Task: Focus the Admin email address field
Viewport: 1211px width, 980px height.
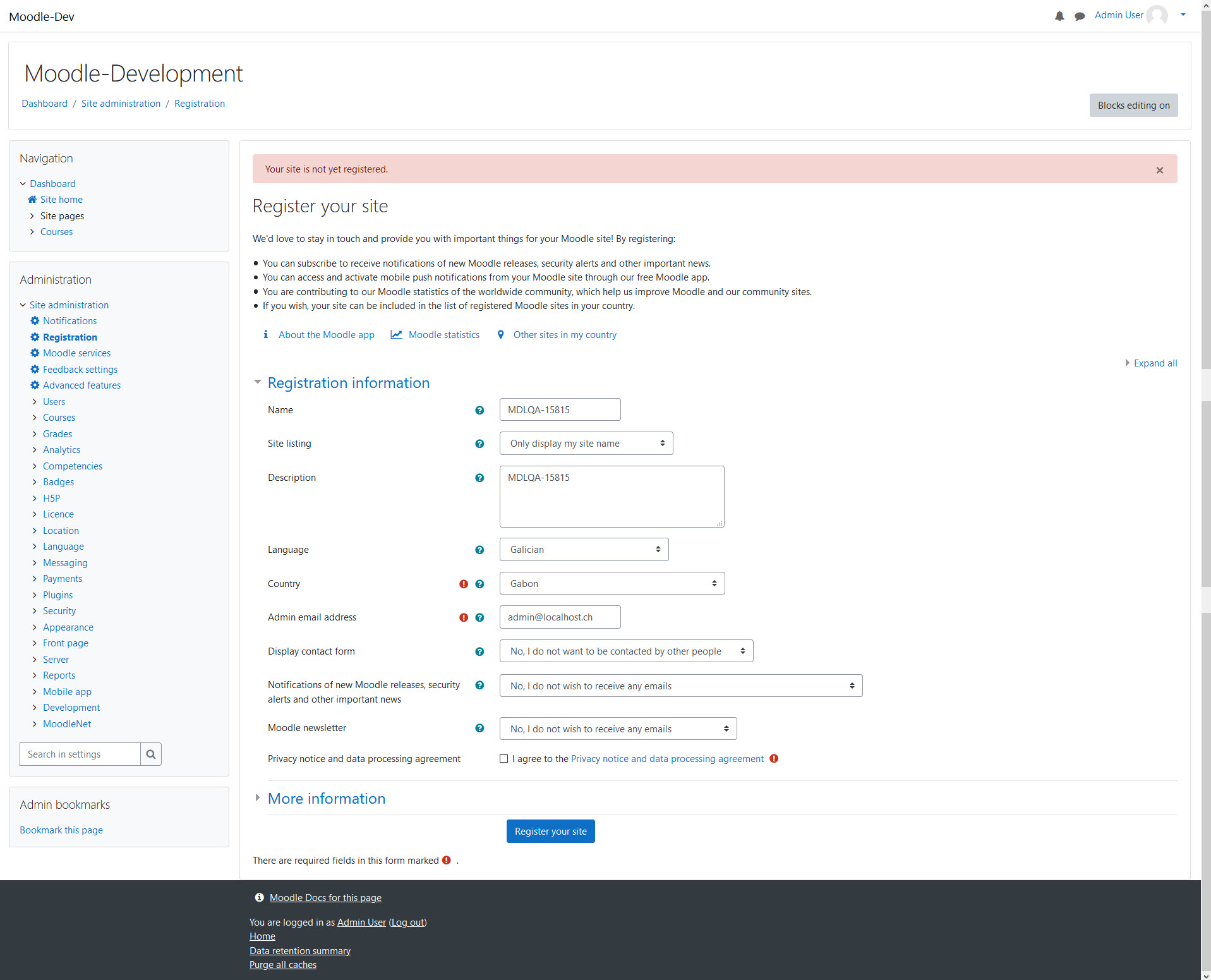Action: coord(560,617)
